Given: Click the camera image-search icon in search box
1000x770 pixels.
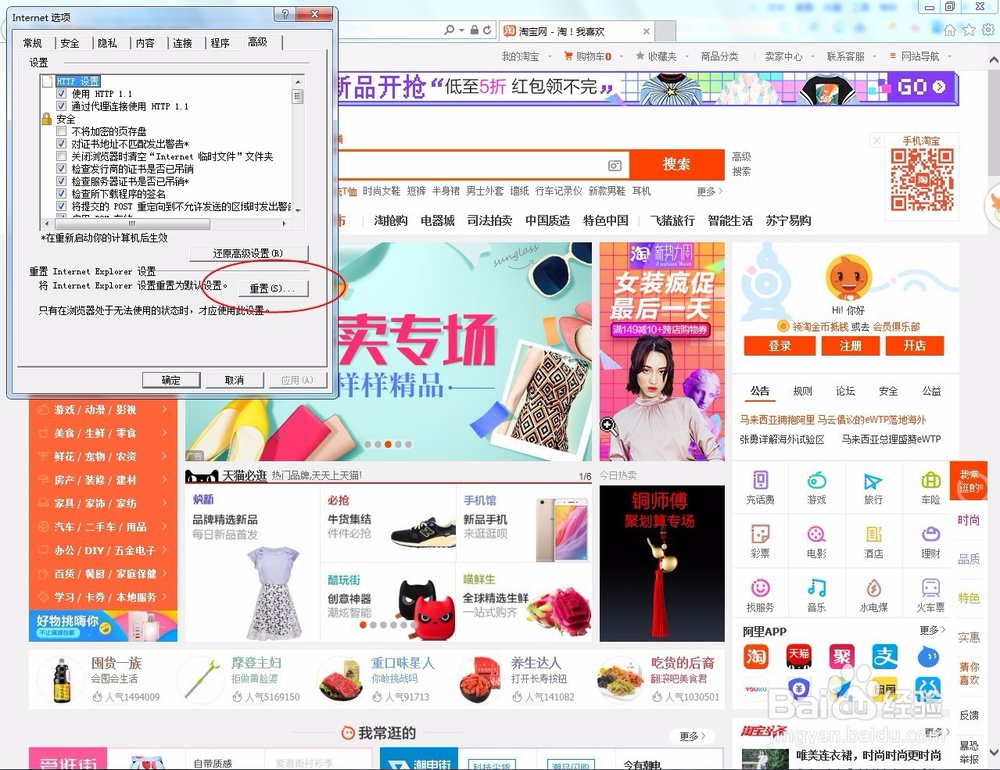Looking at the screenshot, I should click(x=614, y=165).
